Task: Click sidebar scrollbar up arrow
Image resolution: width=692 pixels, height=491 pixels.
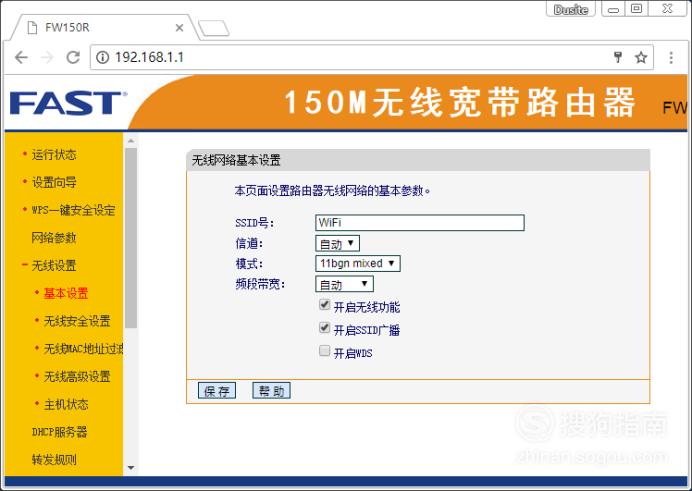Action: click(x=131, y=141)
